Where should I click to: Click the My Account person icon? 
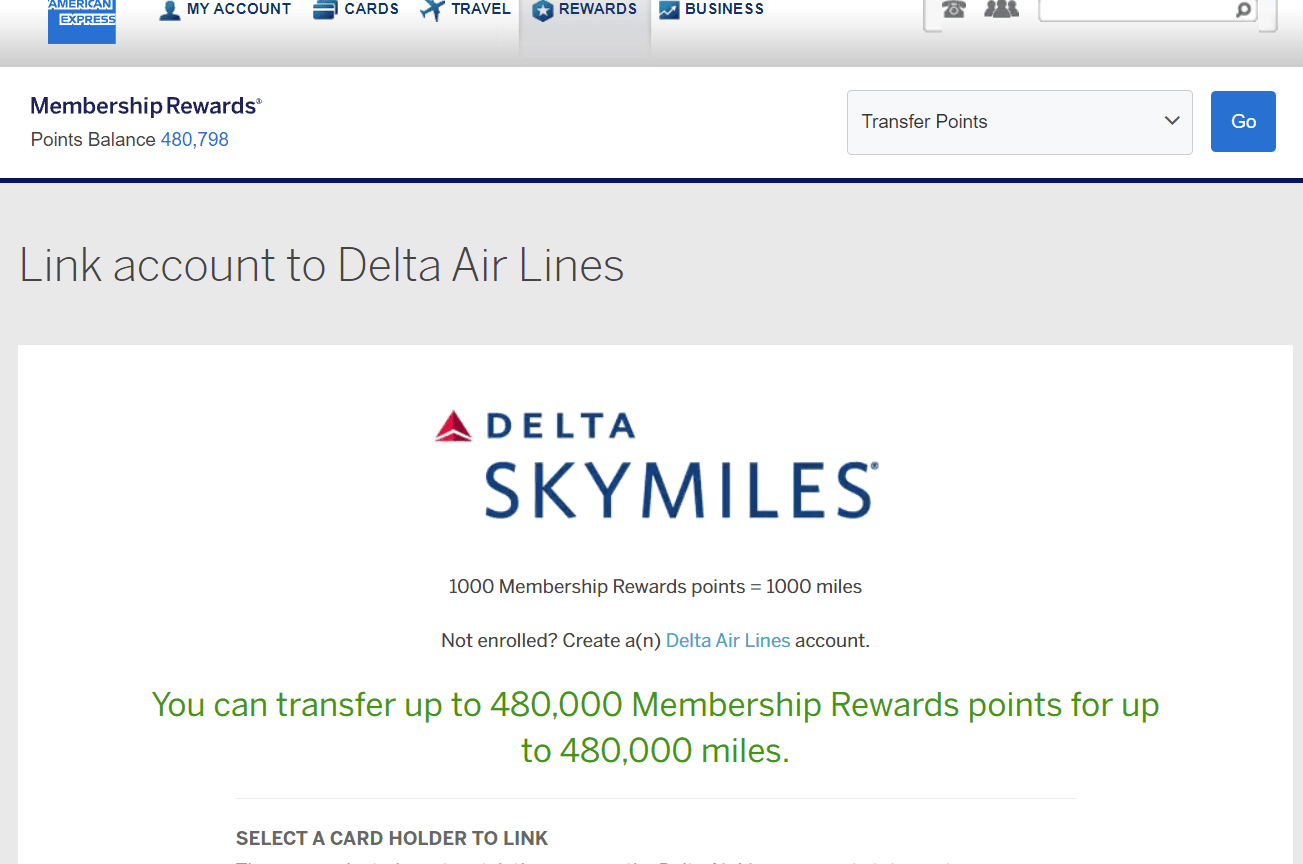170,10
